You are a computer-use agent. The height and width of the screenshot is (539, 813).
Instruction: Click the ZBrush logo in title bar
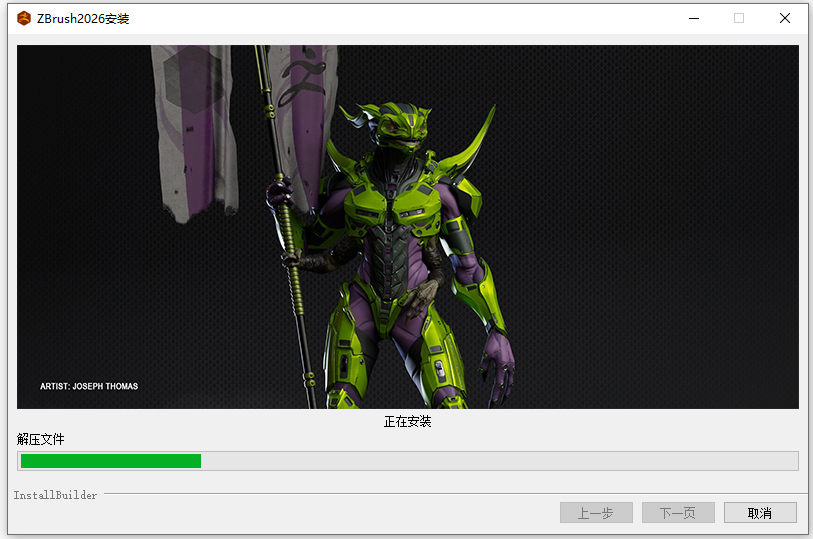[24, 18]
